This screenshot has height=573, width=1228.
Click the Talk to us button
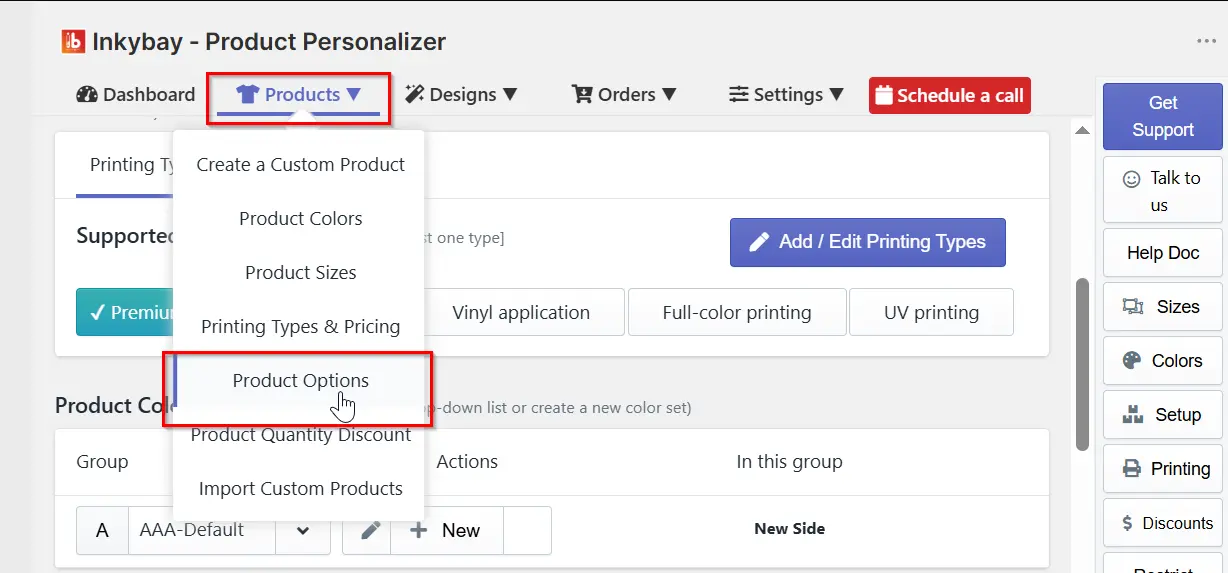[x=1163, y=190]
